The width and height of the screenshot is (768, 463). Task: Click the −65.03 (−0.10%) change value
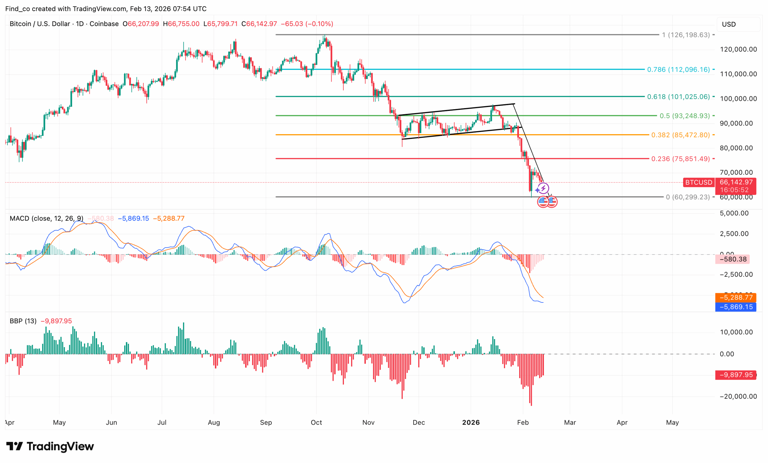pos(307,24)
